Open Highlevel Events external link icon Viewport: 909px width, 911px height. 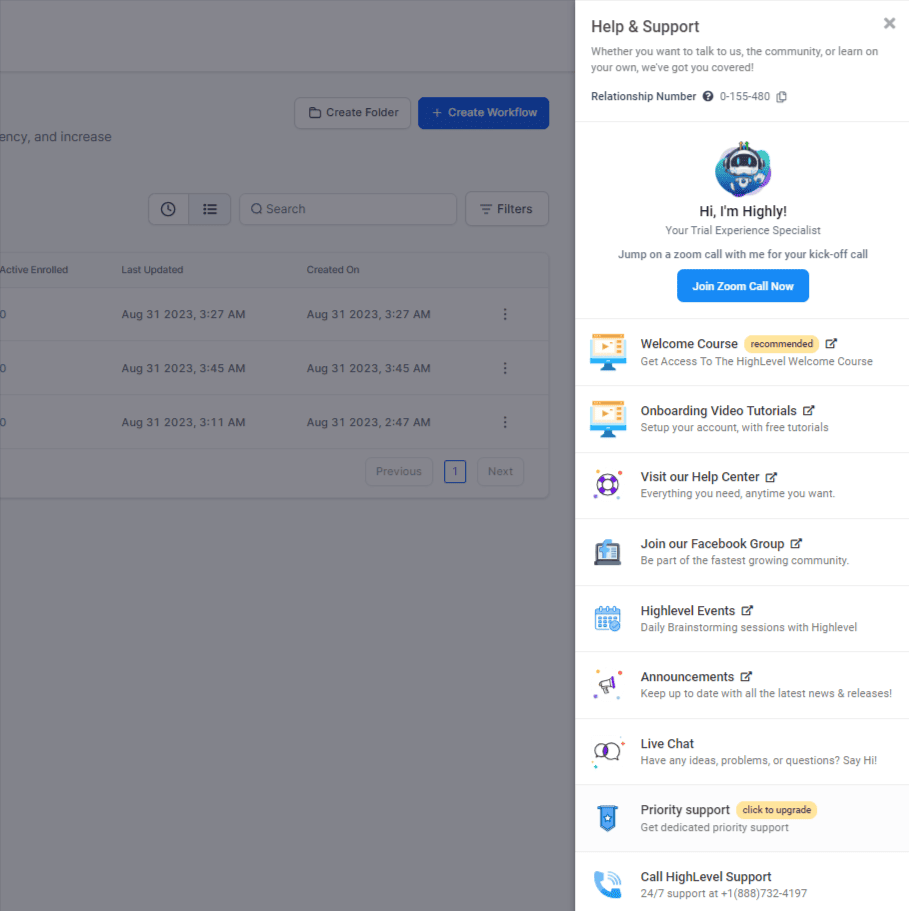coord(747,610)
